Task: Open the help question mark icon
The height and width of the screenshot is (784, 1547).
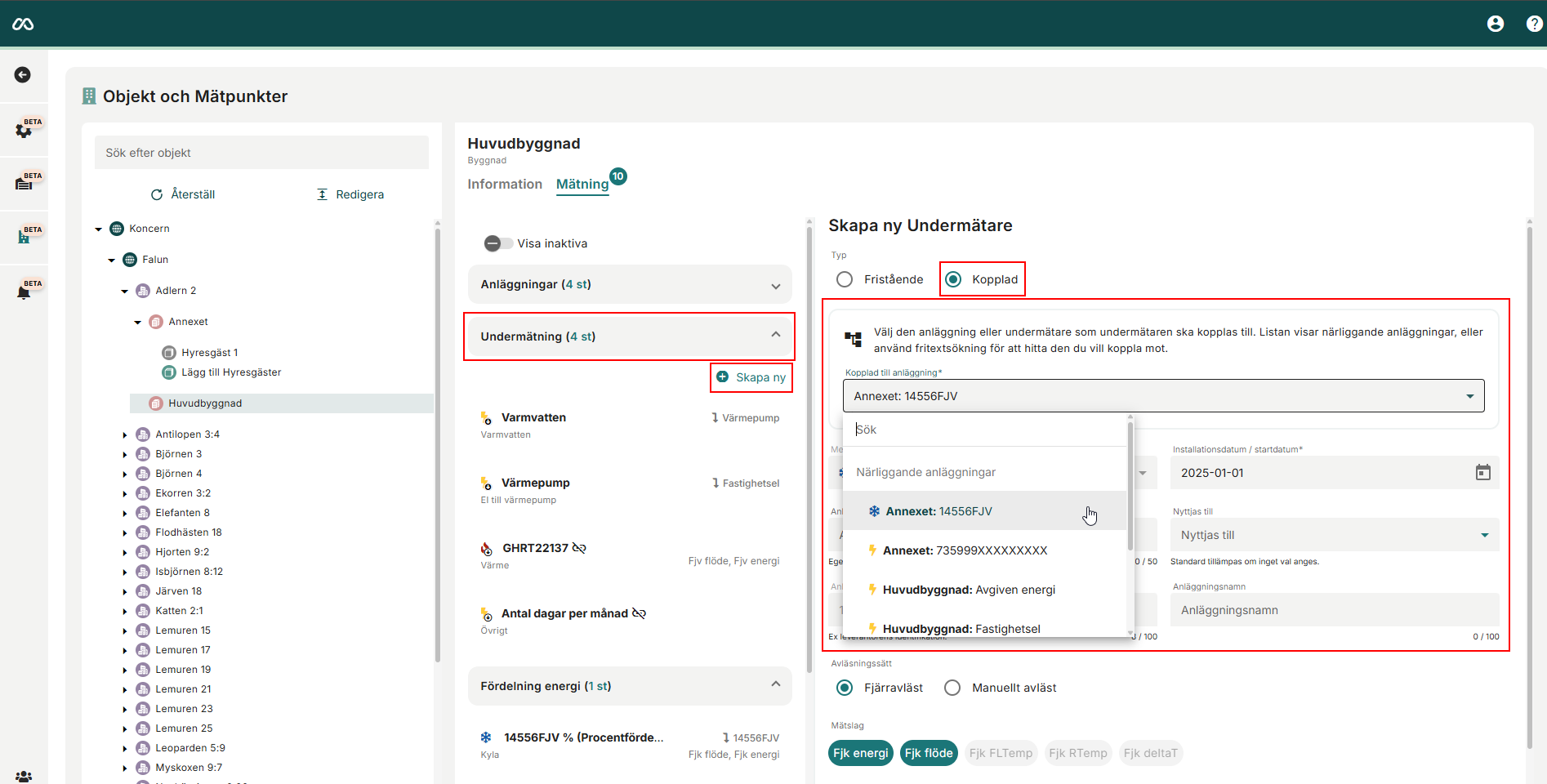Action: pyautogui.click(x=1534, y=24)
